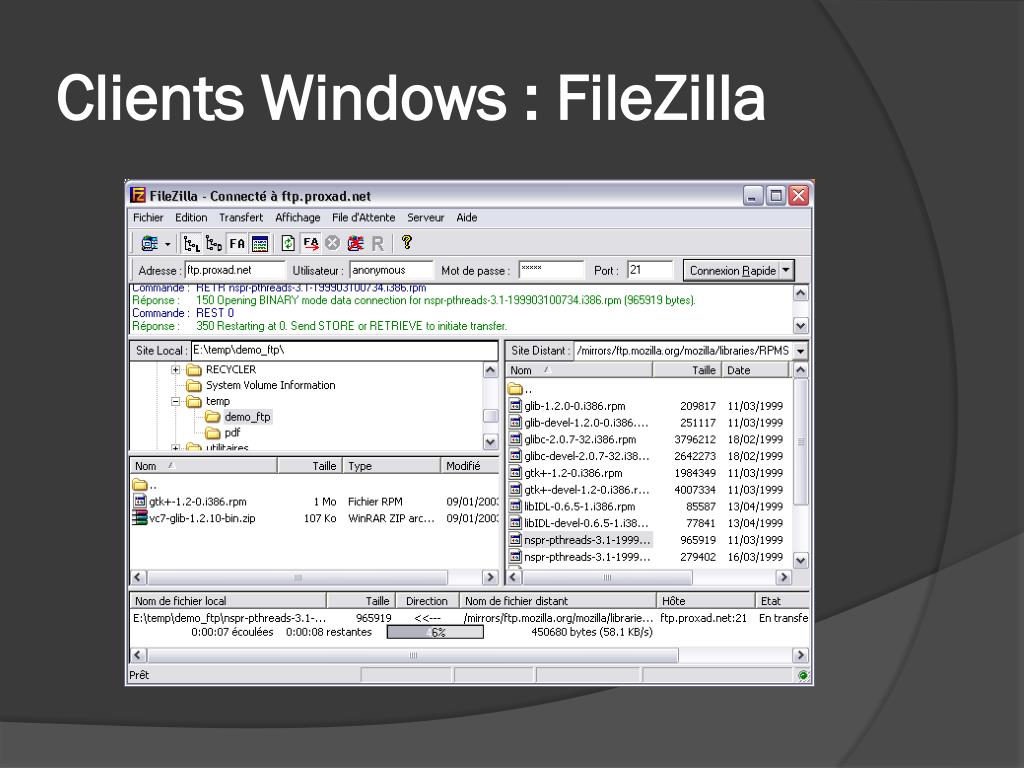Click Nom de fichier local queue header
Screen dimensions: 1024x768
click(228, 601)
